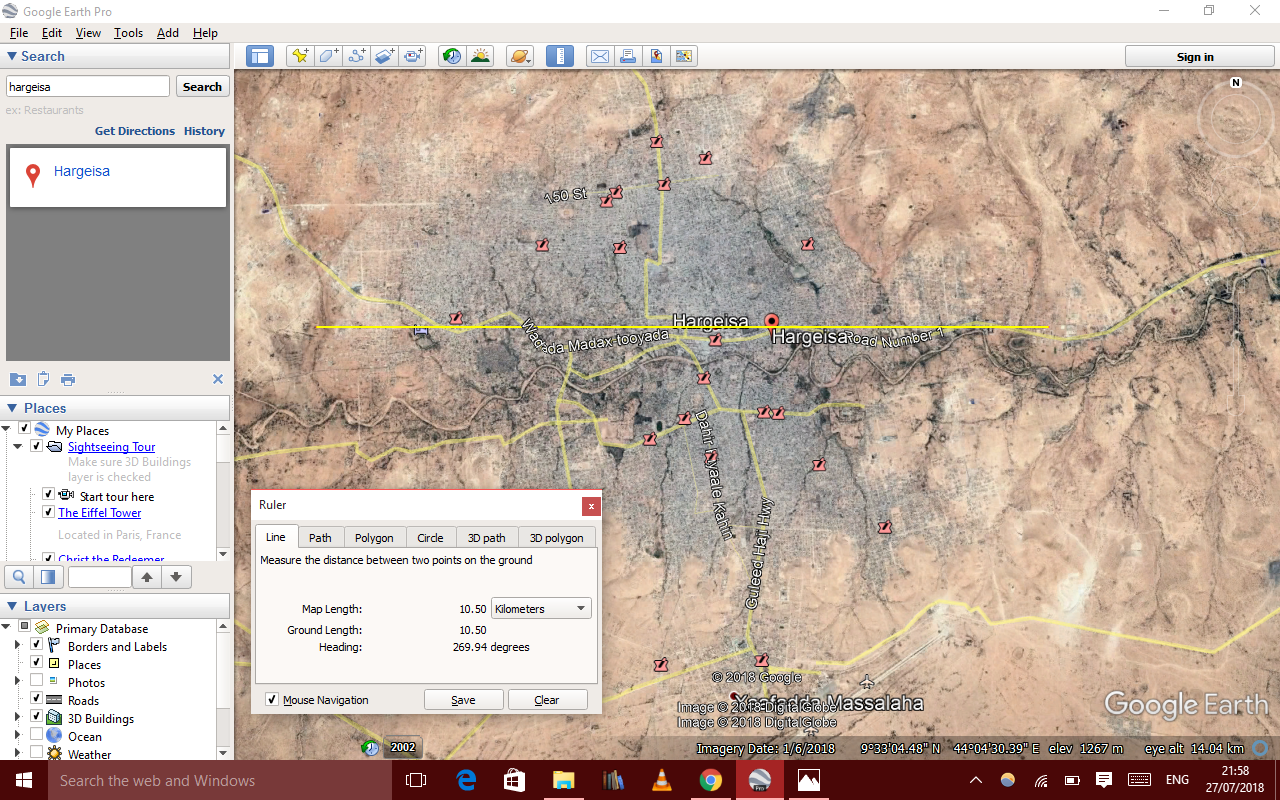
Task: Open the Kilometers unit dropdown
Action: point(541,609)
